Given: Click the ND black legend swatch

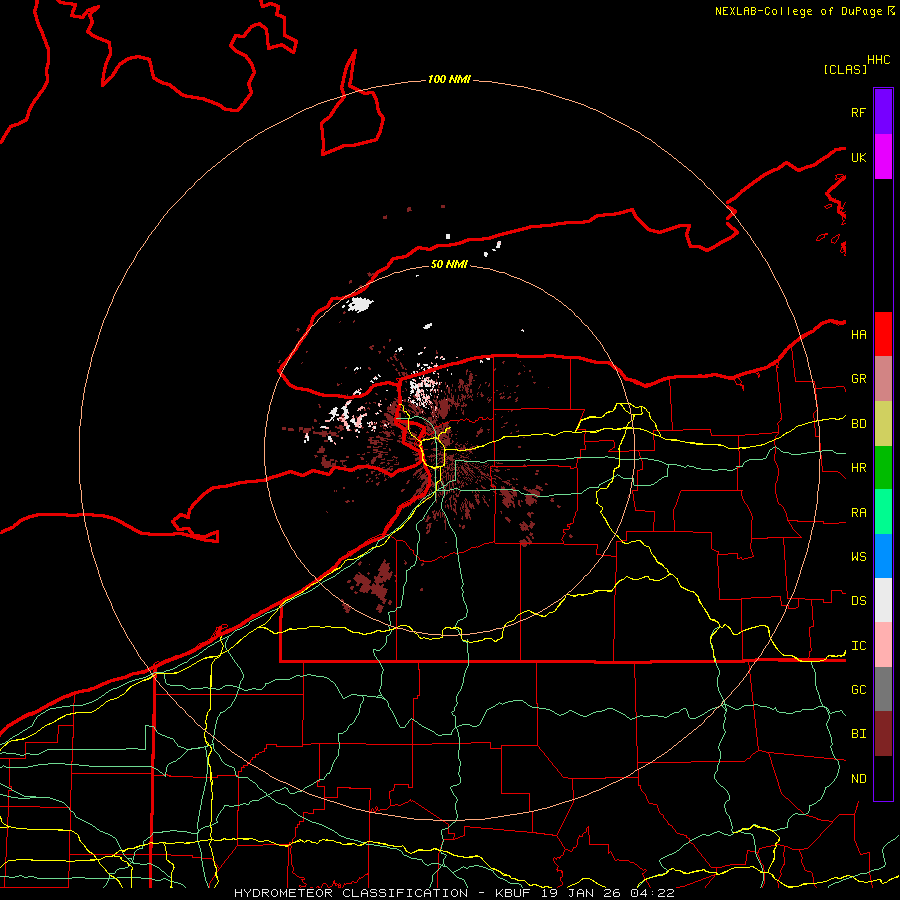Looking at the screenshot, I should point(883,778).
